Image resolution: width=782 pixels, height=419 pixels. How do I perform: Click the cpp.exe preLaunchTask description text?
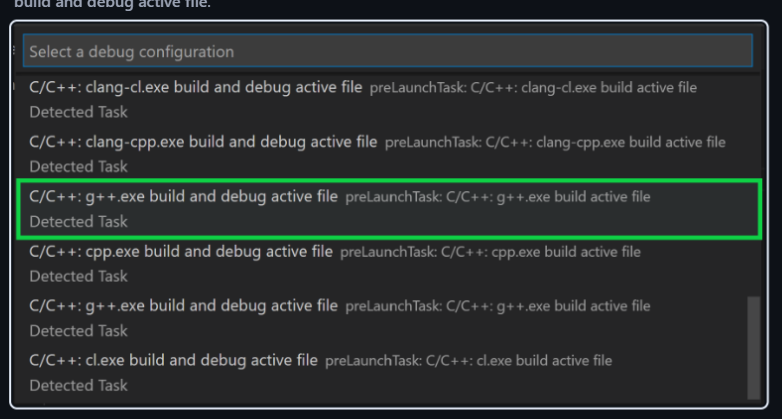coord(490,253)
